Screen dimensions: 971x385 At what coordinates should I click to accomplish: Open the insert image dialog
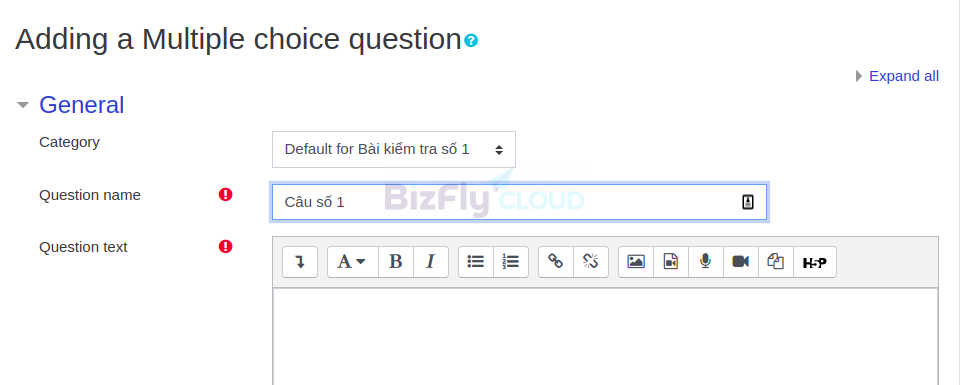tap(636, 262)
